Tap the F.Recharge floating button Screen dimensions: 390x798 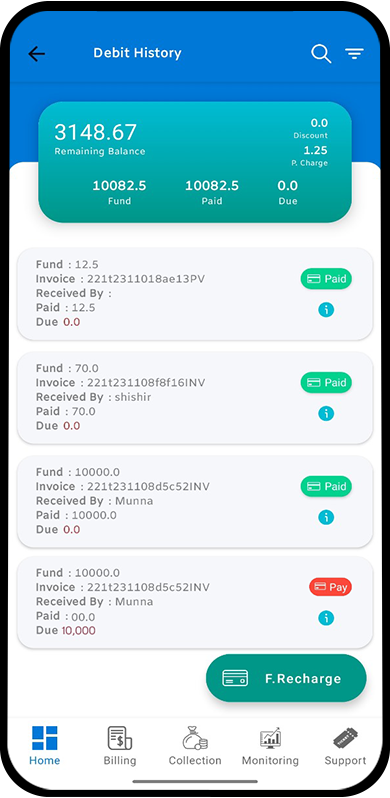tap(286, 678)
